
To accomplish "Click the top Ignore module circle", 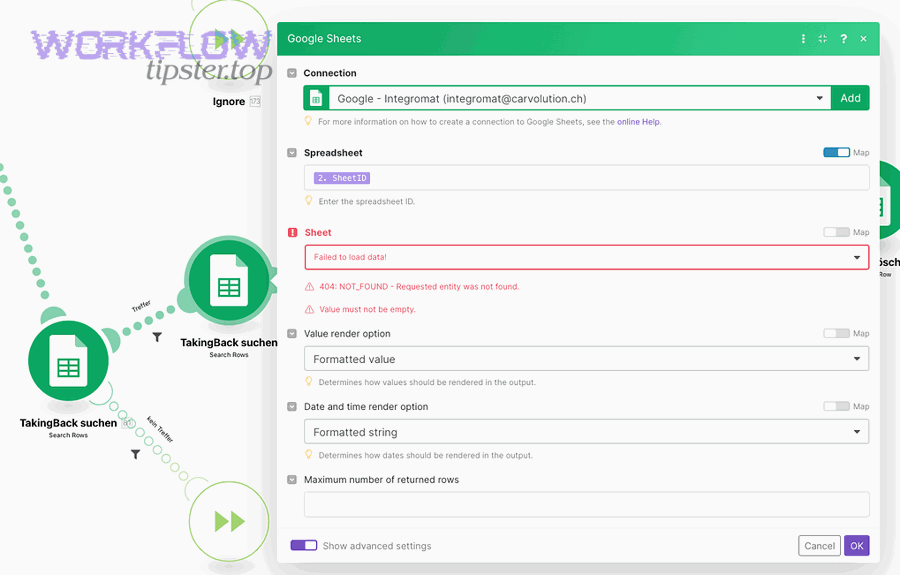I will pos(229,41).
